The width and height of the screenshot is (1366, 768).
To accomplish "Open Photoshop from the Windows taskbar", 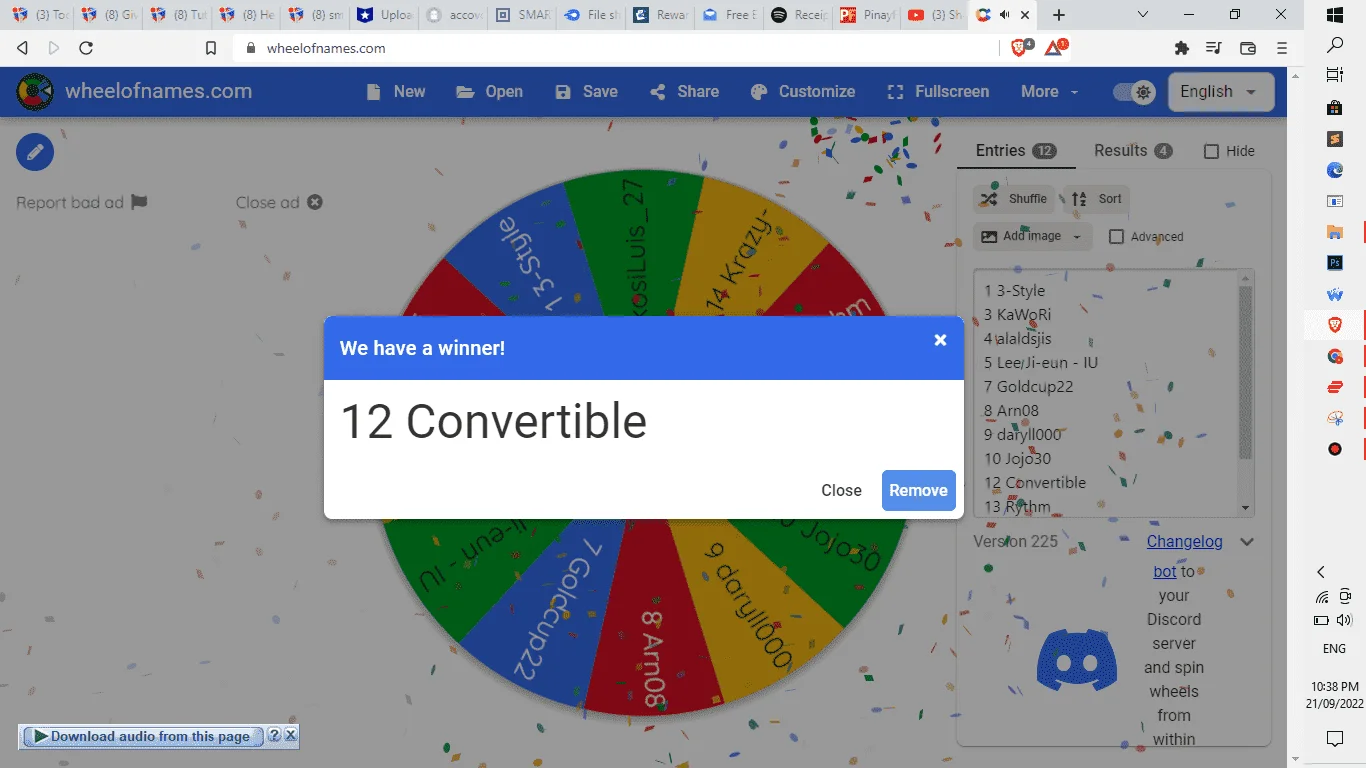I will pyautogui.click(x=1335, y=263).
